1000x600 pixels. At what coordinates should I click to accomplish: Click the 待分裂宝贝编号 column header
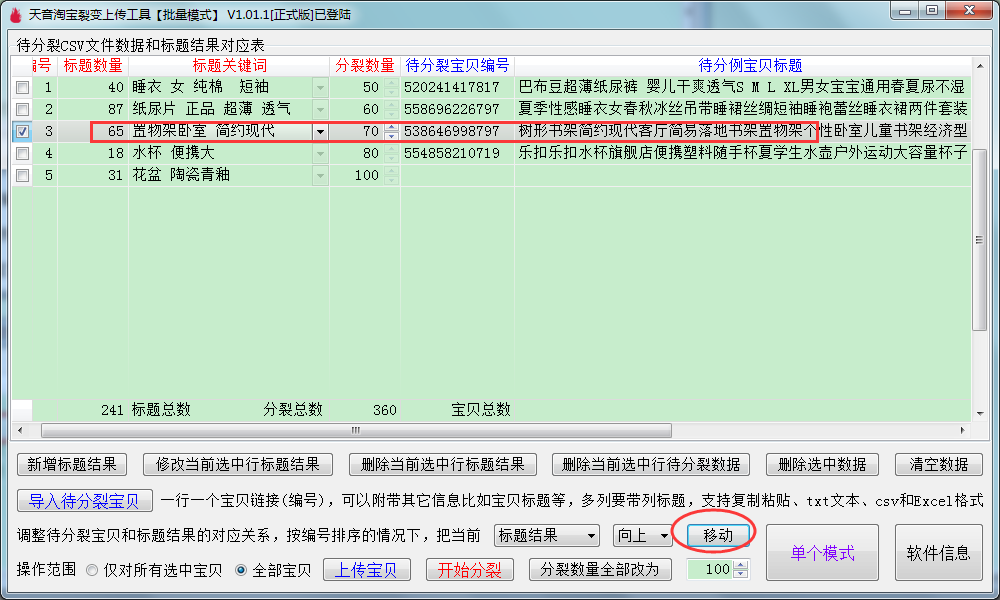point(457,66)
